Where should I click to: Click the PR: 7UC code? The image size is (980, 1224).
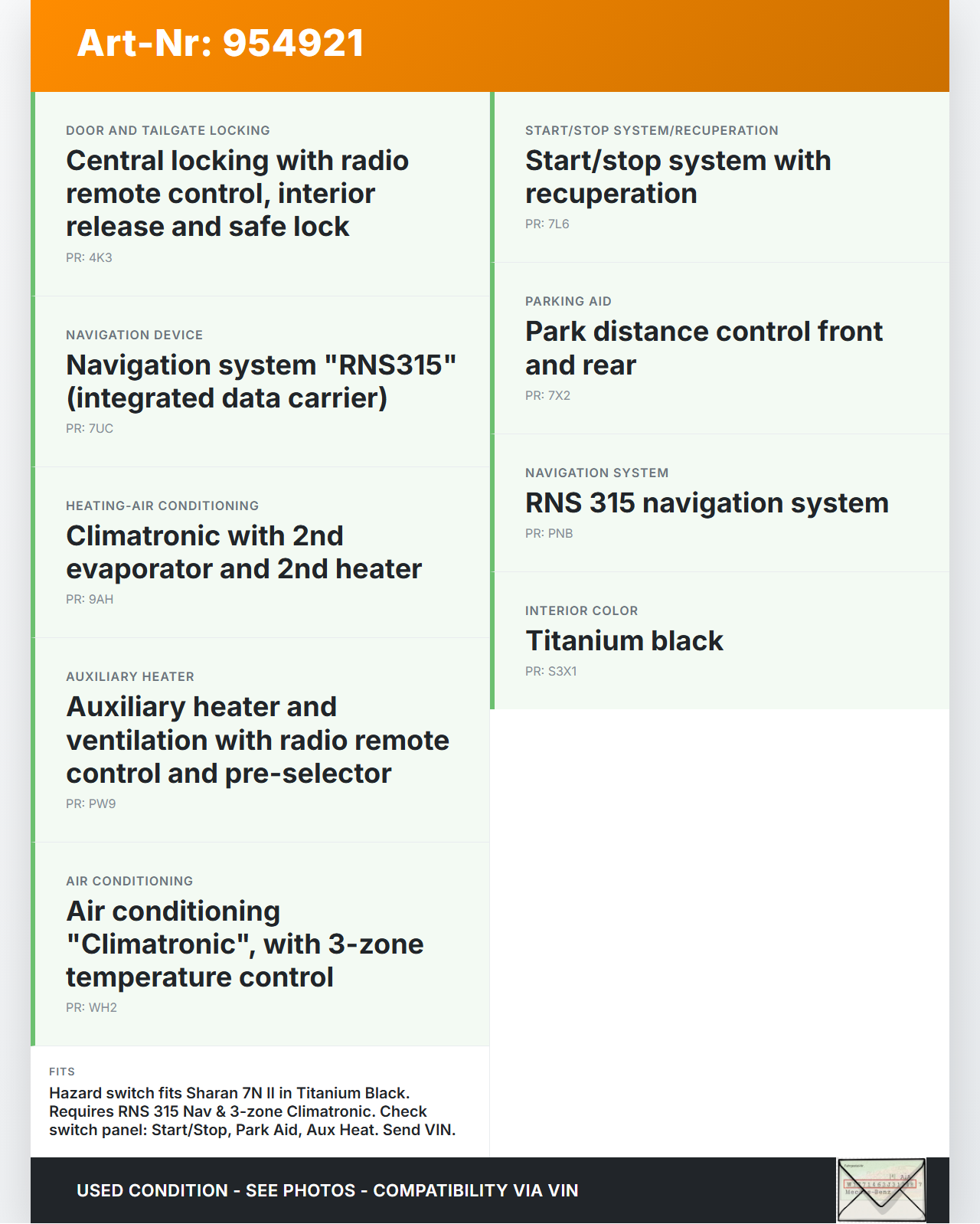pyautogui.click(x=90, y=429)
